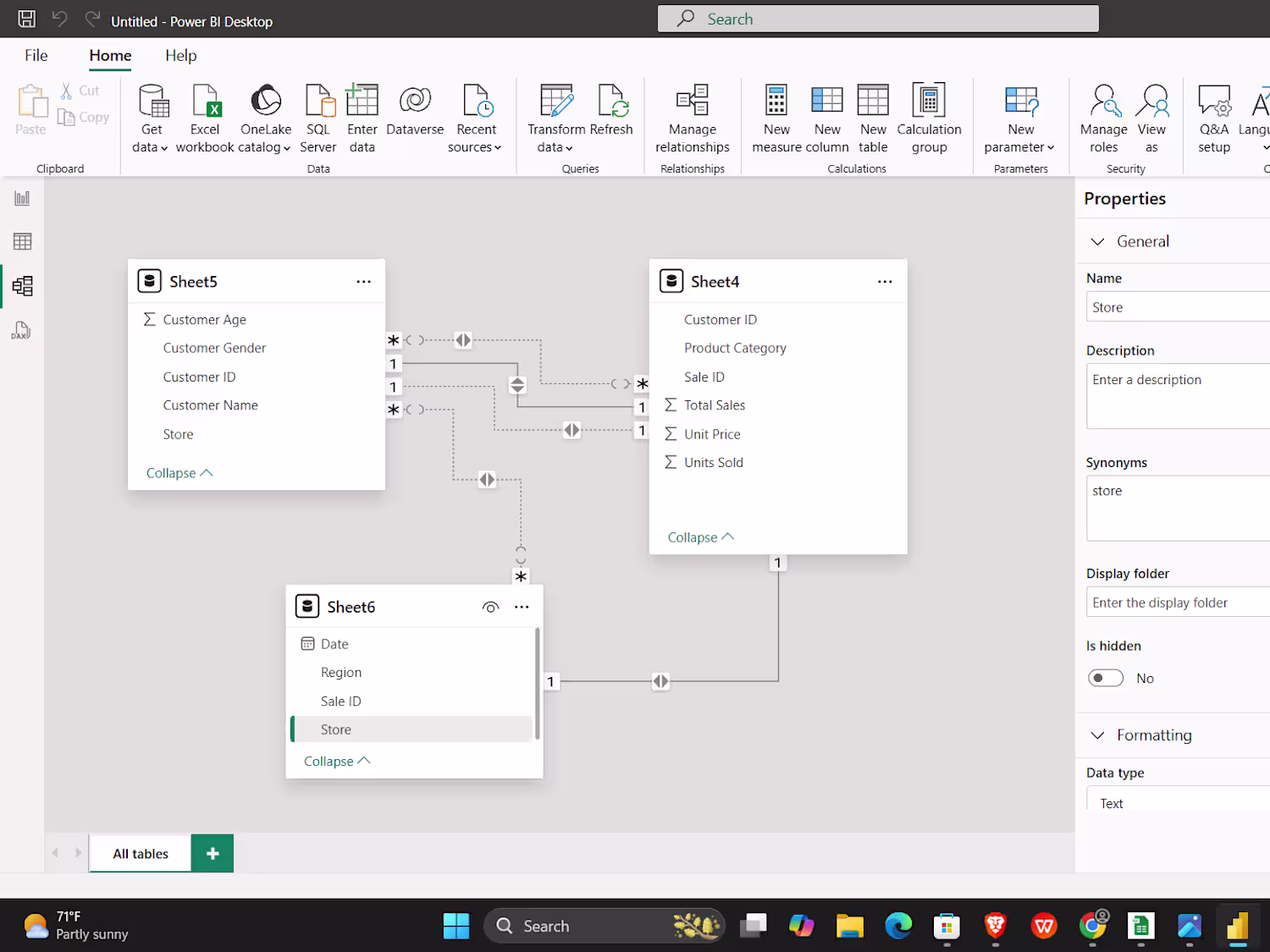
Task: Switch to the Help ribbon tab
Action: coord(180,56)
